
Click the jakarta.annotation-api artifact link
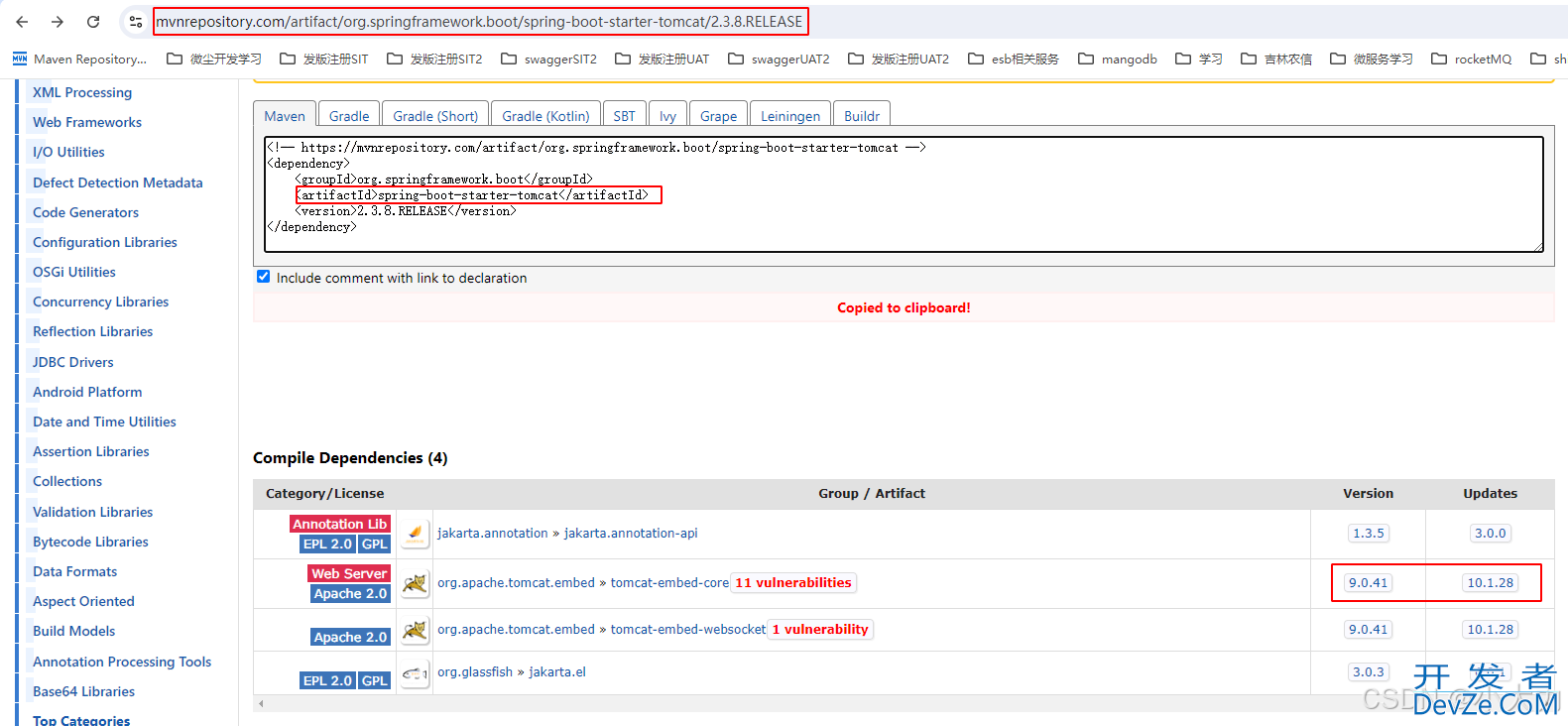[631, 533]
